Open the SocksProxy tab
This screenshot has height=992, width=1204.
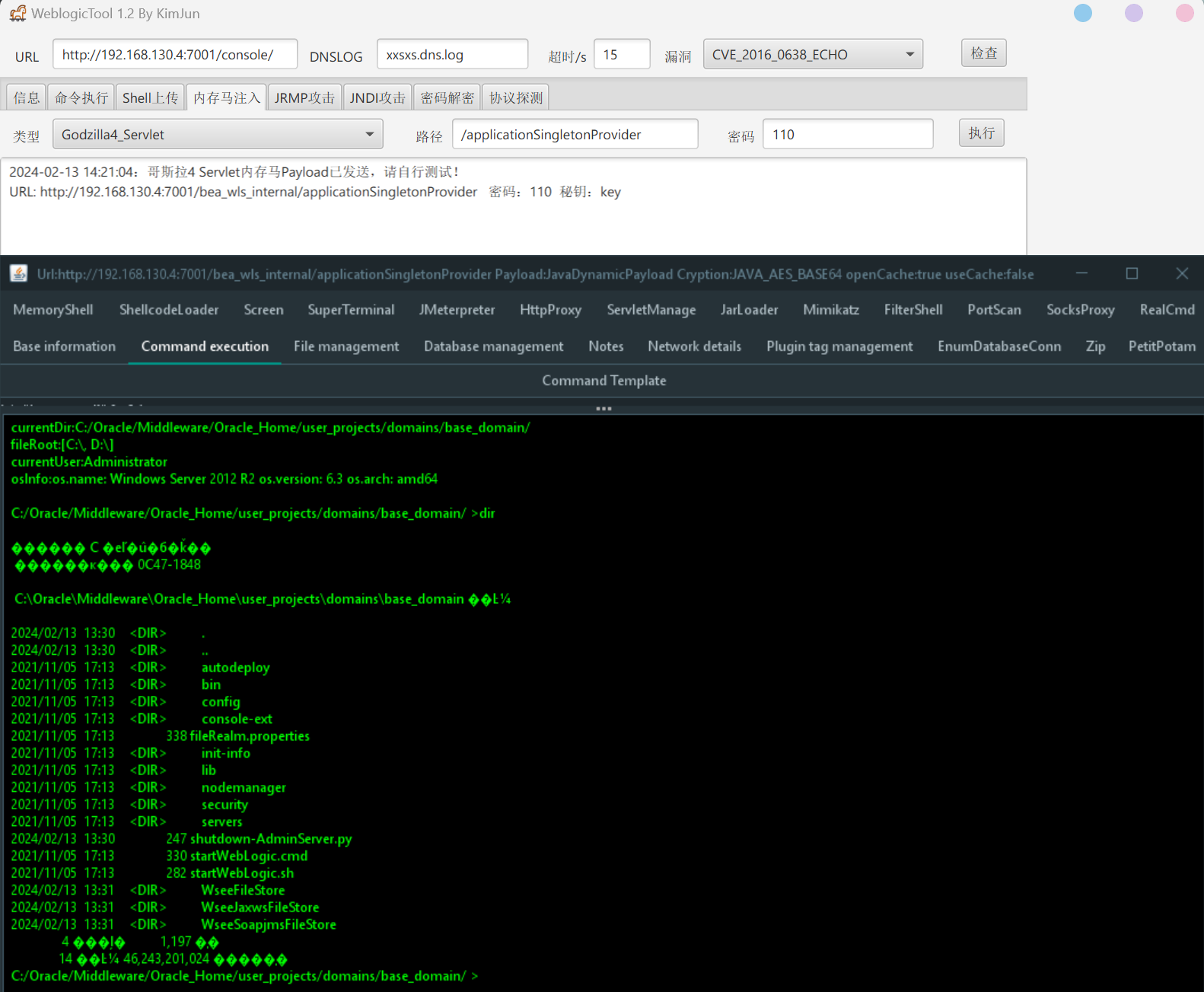[x=1080, y=310]
